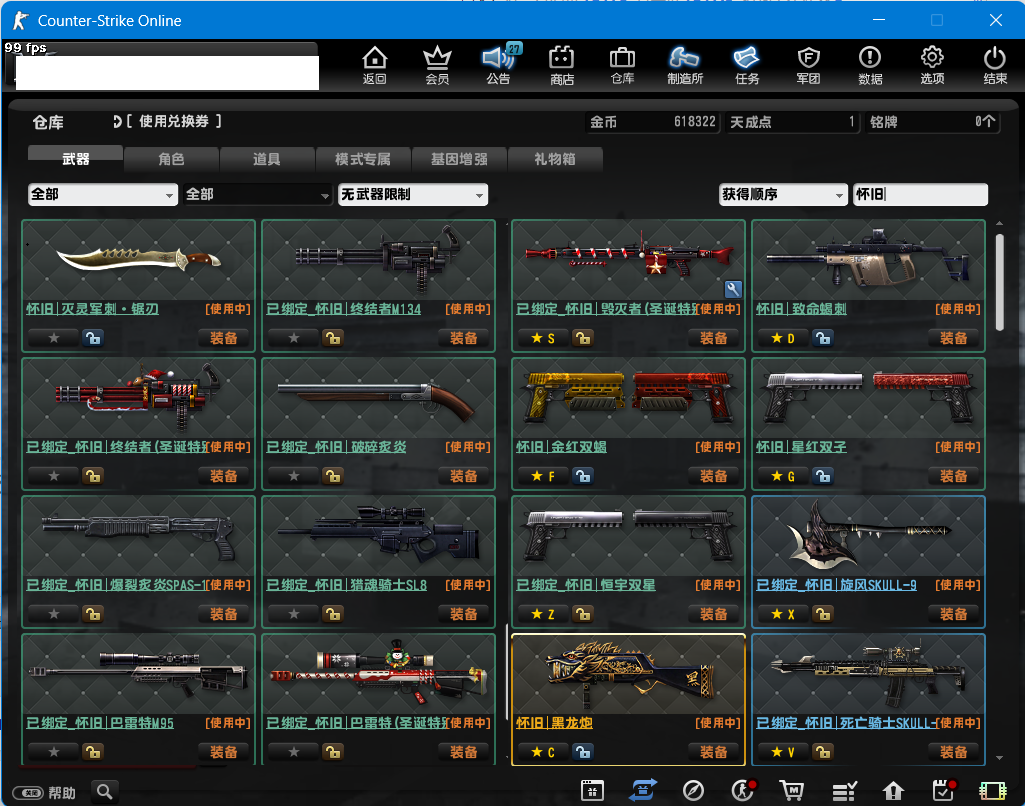Click the 铭牌 0个 counter
Screen dimensions: 1025x806
click(x=932, y=122)
